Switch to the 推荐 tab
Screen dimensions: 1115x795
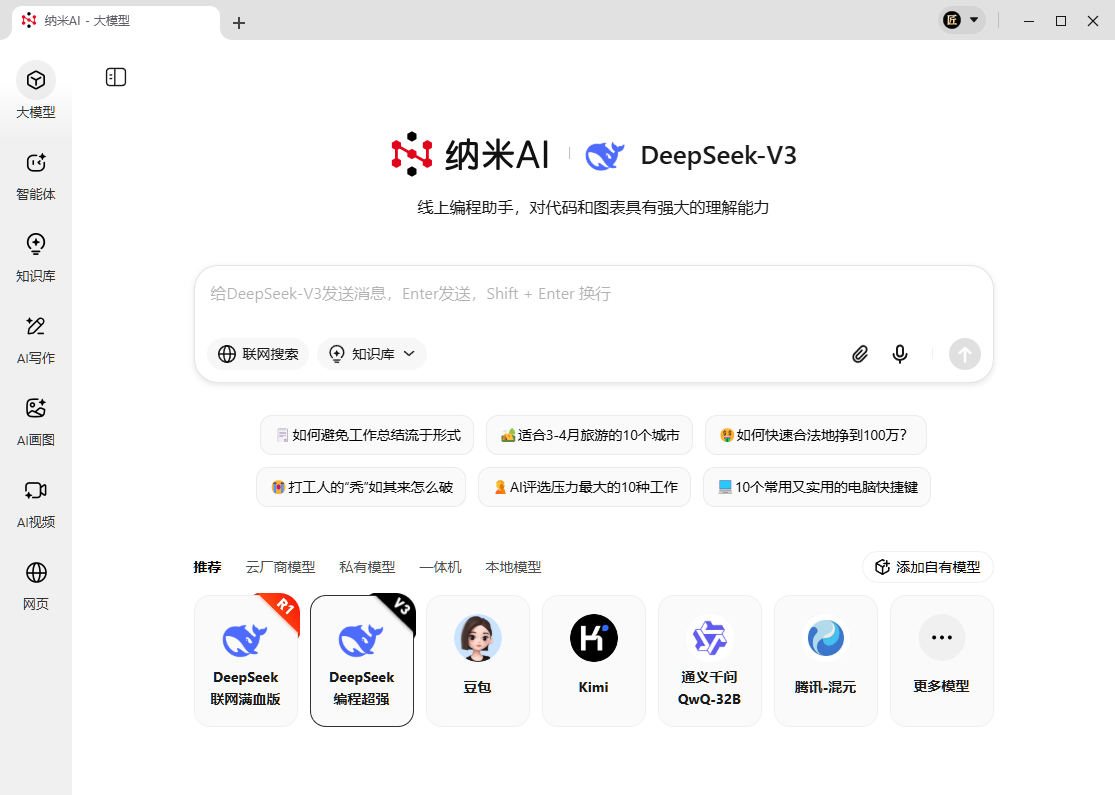(207, 567)
